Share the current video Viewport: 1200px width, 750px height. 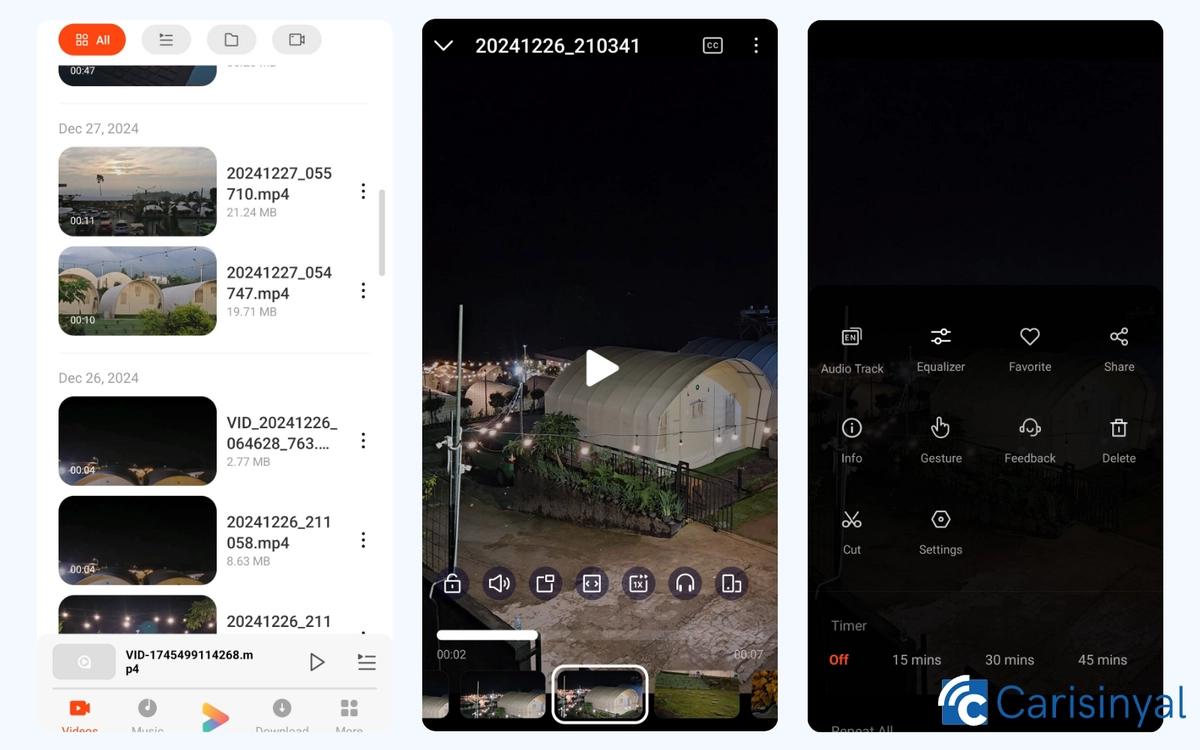point(1119,350)
